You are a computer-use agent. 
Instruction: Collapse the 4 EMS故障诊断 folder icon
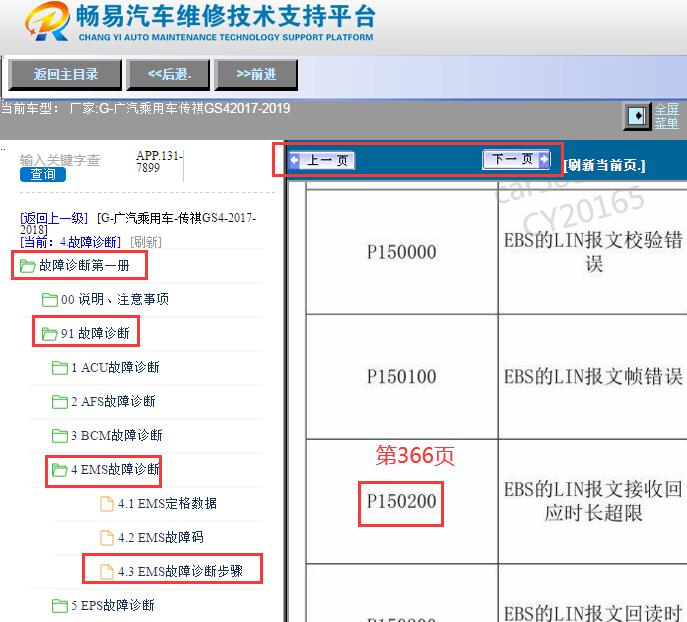(x=60, y=470)
